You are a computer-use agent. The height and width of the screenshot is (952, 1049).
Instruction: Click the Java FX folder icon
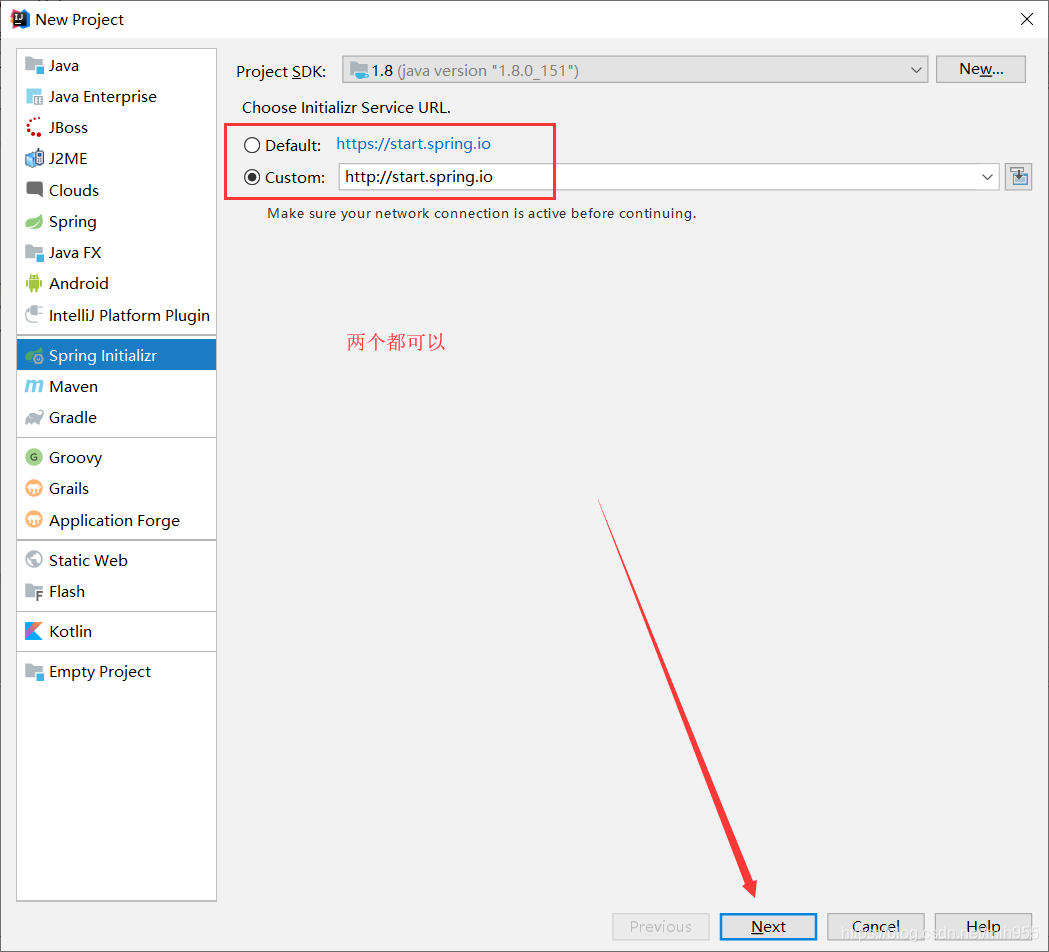tap(33, 252)
